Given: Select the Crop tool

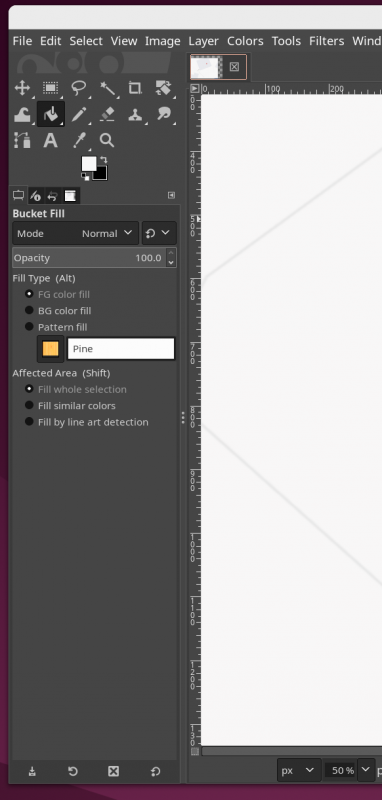Looking at the screenshot, I should click(x=135, y=88).
